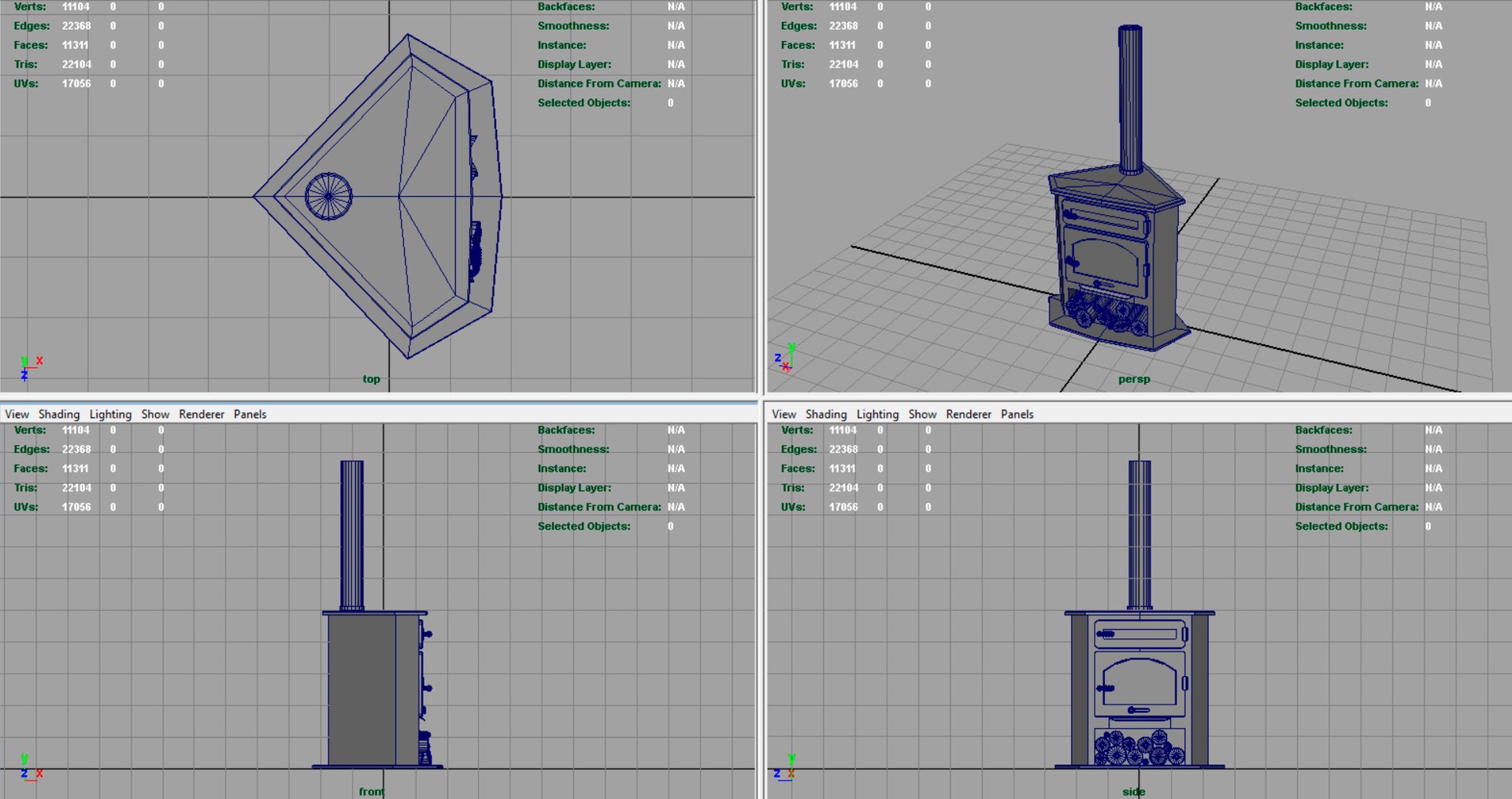The width and height of the screenshot is (1512, 799).
Task: Select arched stove door in side viewport
Action: tap(1140, 684)
